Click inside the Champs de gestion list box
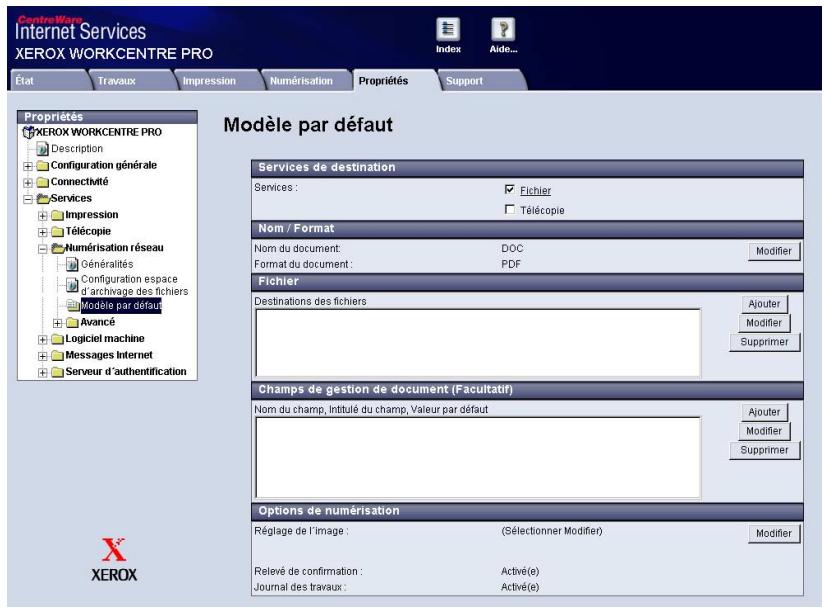This screenshot has height=609, width=824. click(478, 457)
